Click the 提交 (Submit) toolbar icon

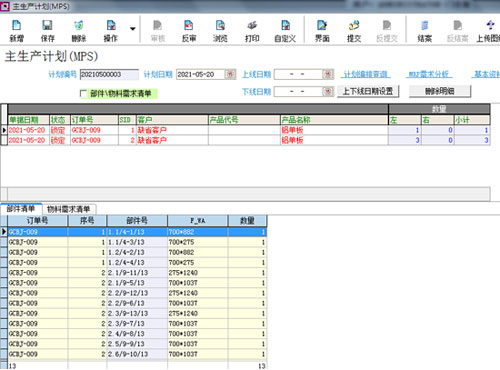click(354, 31)
